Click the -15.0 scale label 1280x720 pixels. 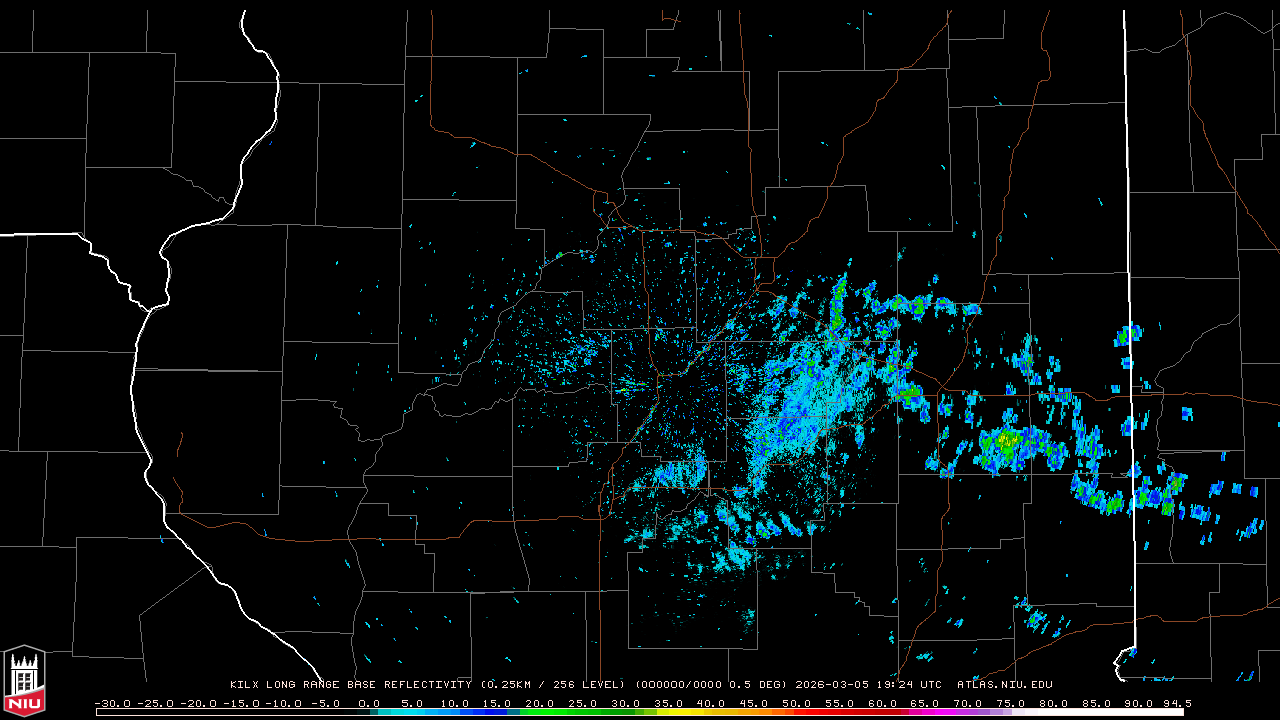tap(241, 704)
